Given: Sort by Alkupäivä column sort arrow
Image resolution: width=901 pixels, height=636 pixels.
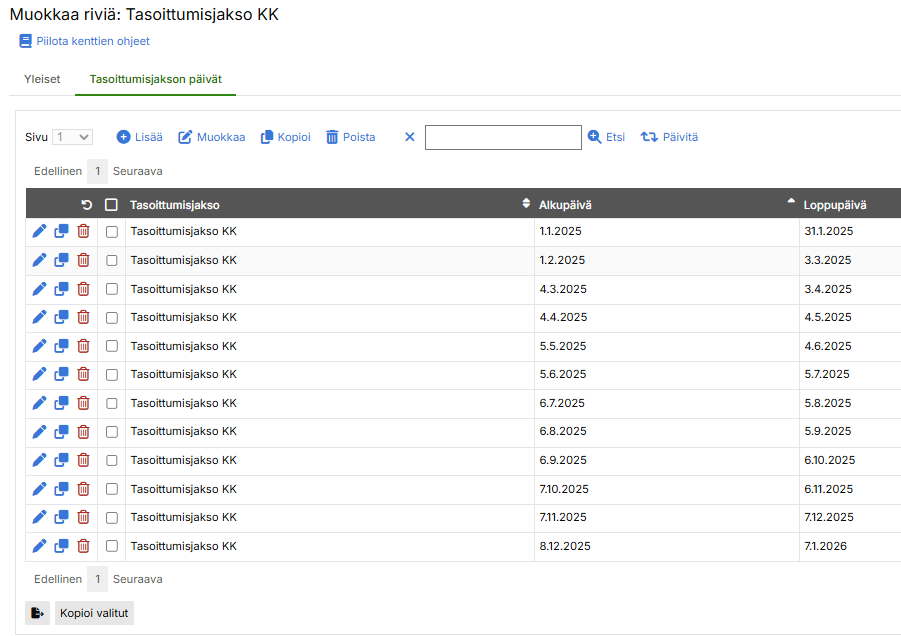Looking at the screenshot, I should 791,204.
